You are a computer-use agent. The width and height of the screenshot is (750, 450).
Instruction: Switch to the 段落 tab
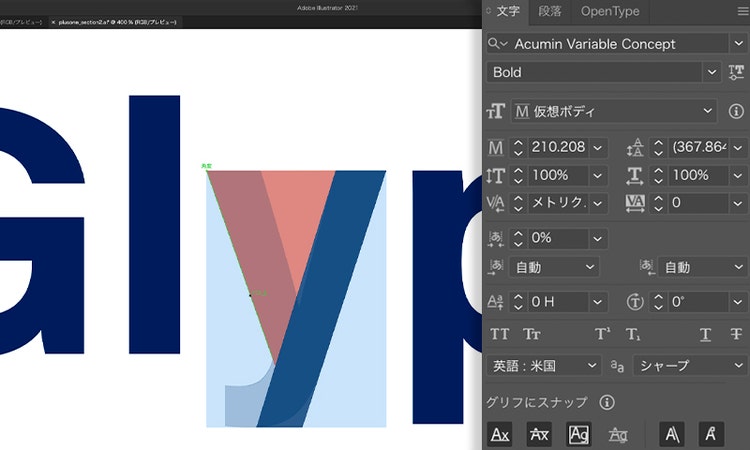tap(550, 11)
